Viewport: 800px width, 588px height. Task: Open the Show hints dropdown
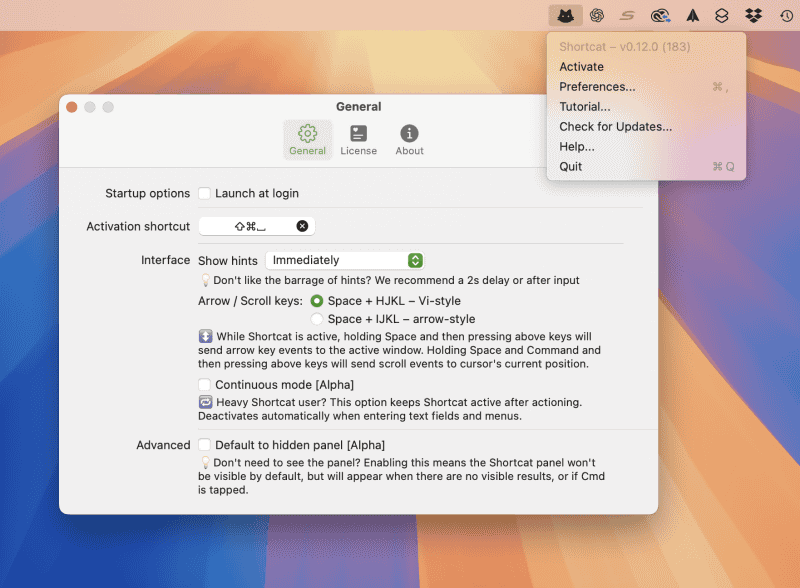pyautogui.click(x=345, y=260)
